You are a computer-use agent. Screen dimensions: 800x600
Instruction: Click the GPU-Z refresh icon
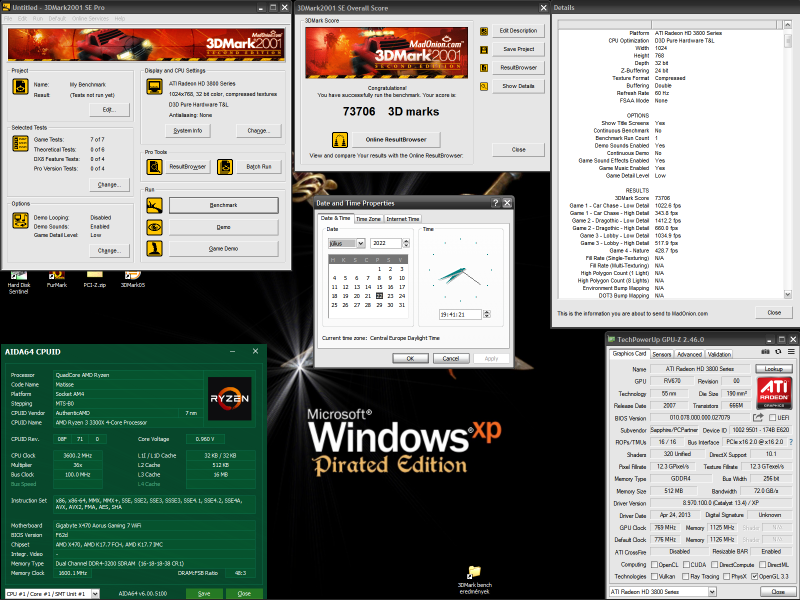click(x=778, y=352)
